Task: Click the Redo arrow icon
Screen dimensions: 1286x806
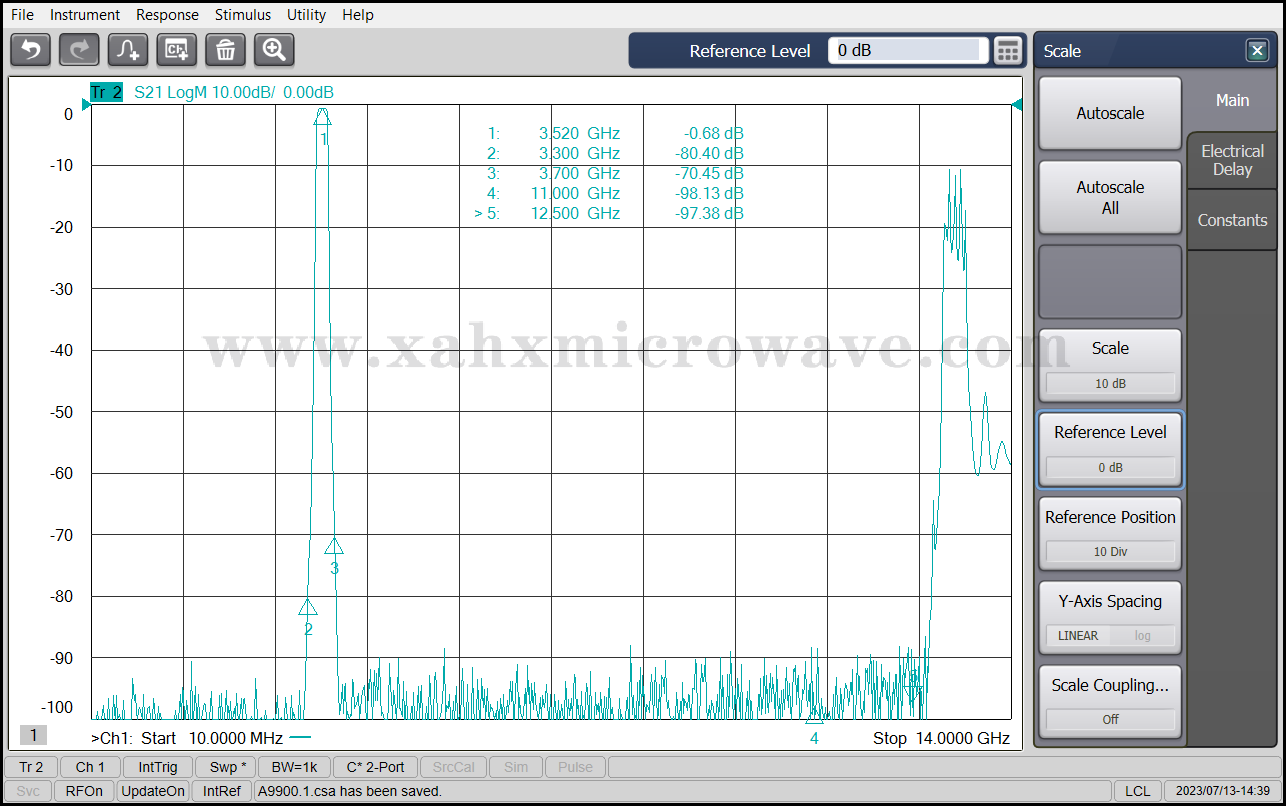Action: click(x=79, y=49)
